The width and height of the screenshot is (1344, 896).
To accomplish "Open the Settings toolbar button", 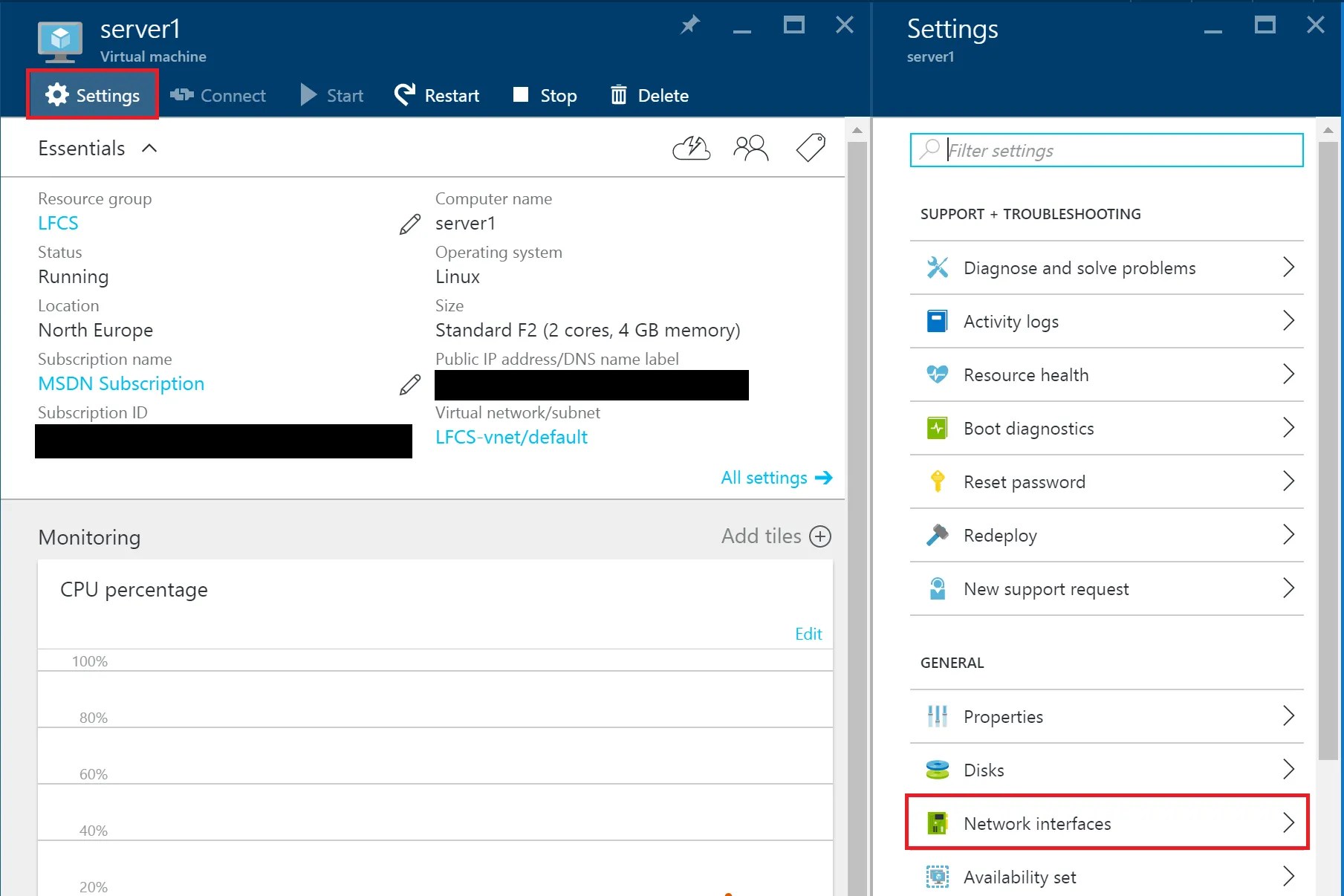I will click(92, 95).
